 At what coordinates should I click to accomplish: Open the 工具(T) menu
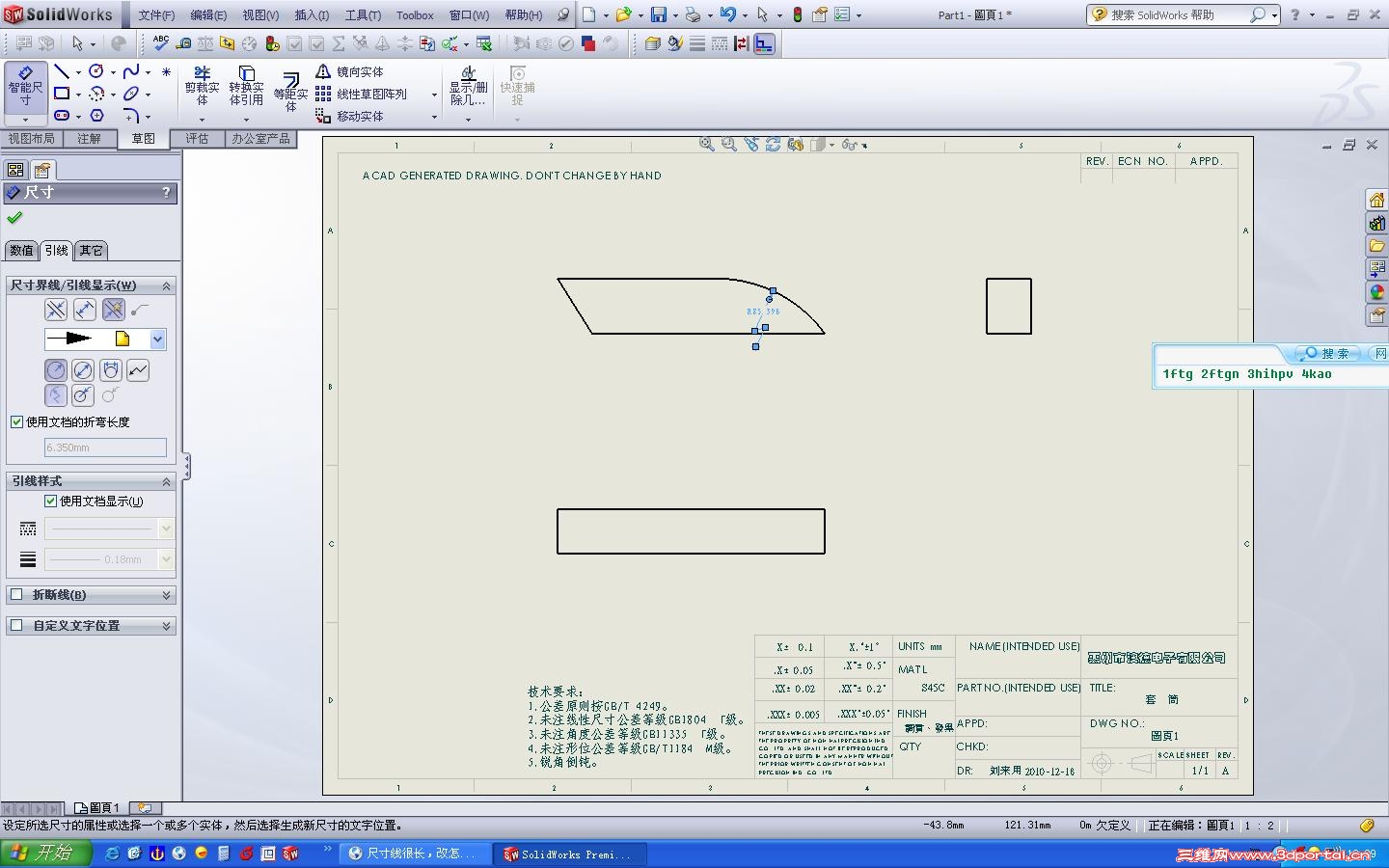[x=363, y=15]
